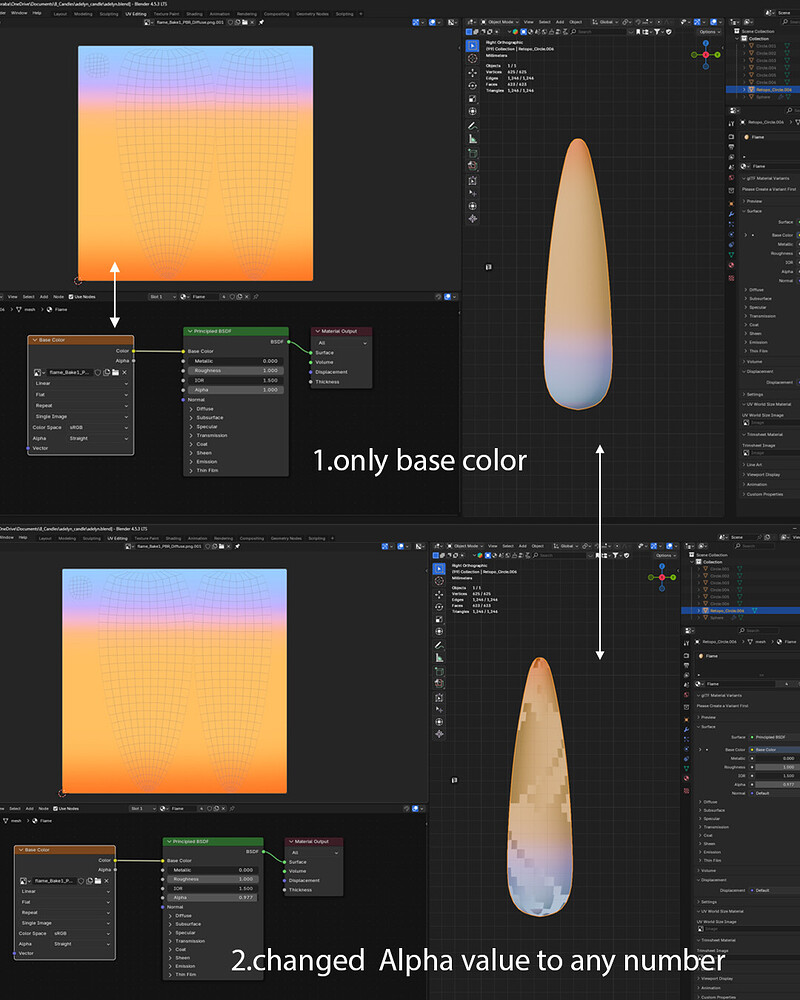Click fake user shield in upper Base Color node
Viewport: 800px width, 1000px height.
coord(98,372)
